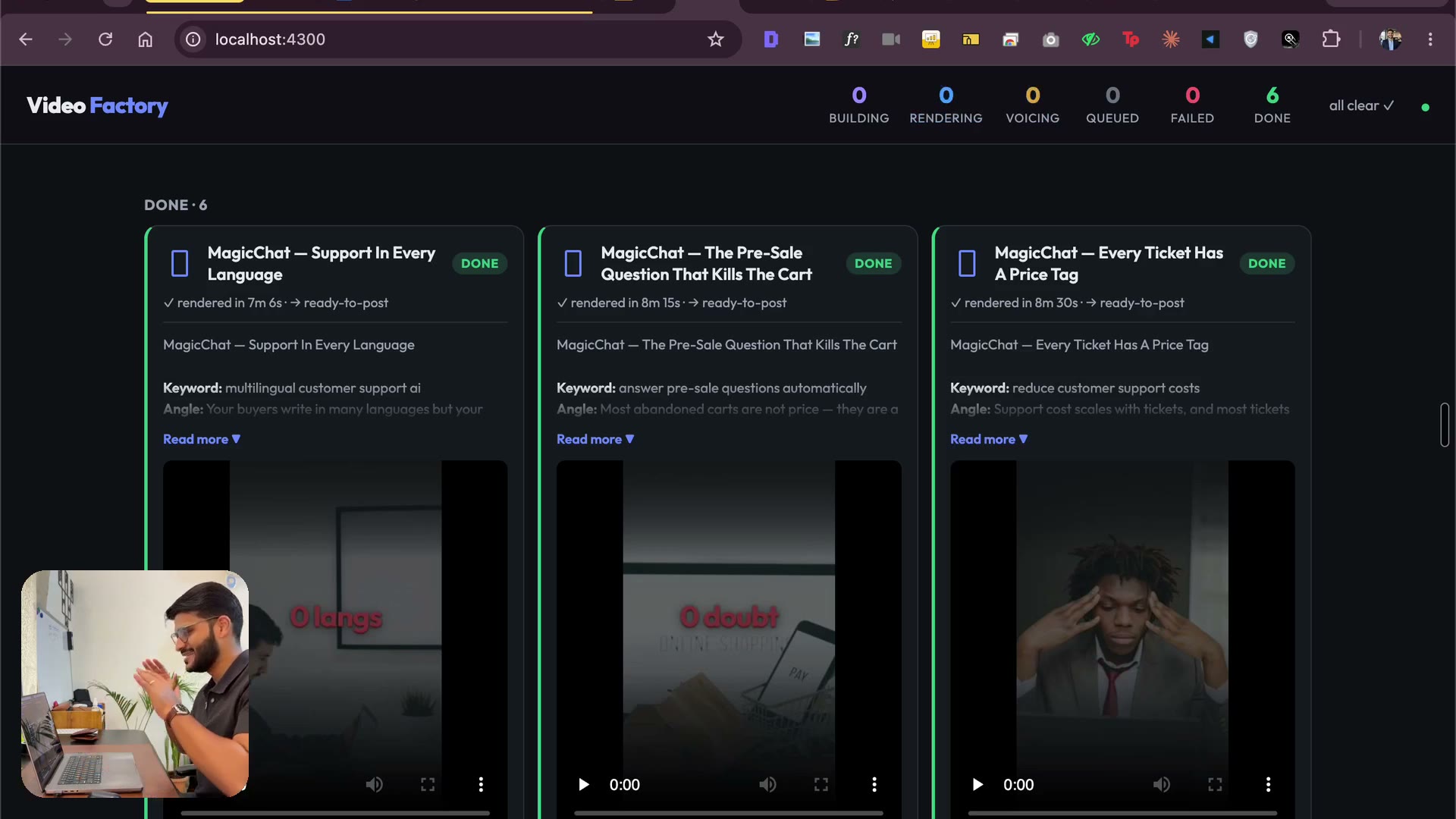Open more options on Every Ticket Has A Price Tag video
This screenshot has height=819, width=1456.
(x=1268, y=784)
